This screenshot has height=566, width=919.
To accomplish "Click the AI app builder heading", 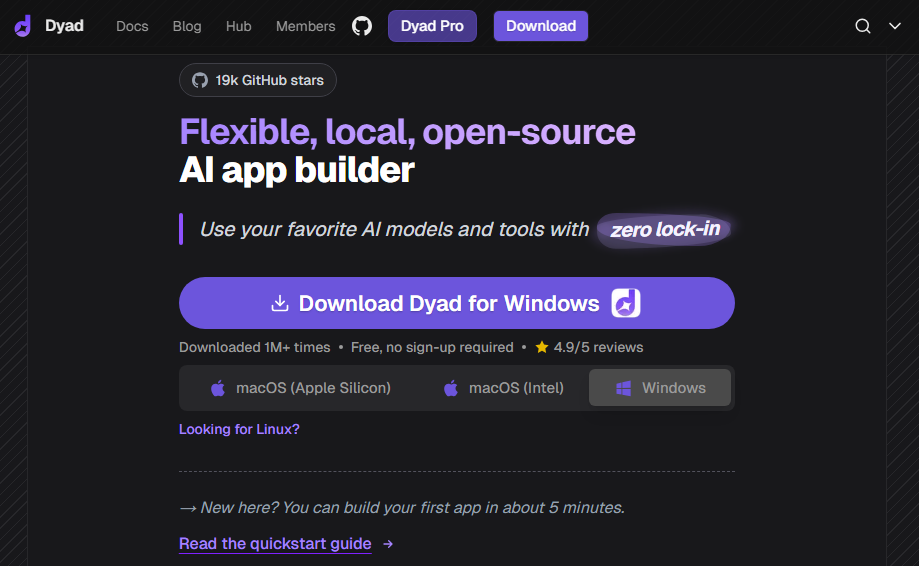I will pyautogui.click(x=297, y=171).
